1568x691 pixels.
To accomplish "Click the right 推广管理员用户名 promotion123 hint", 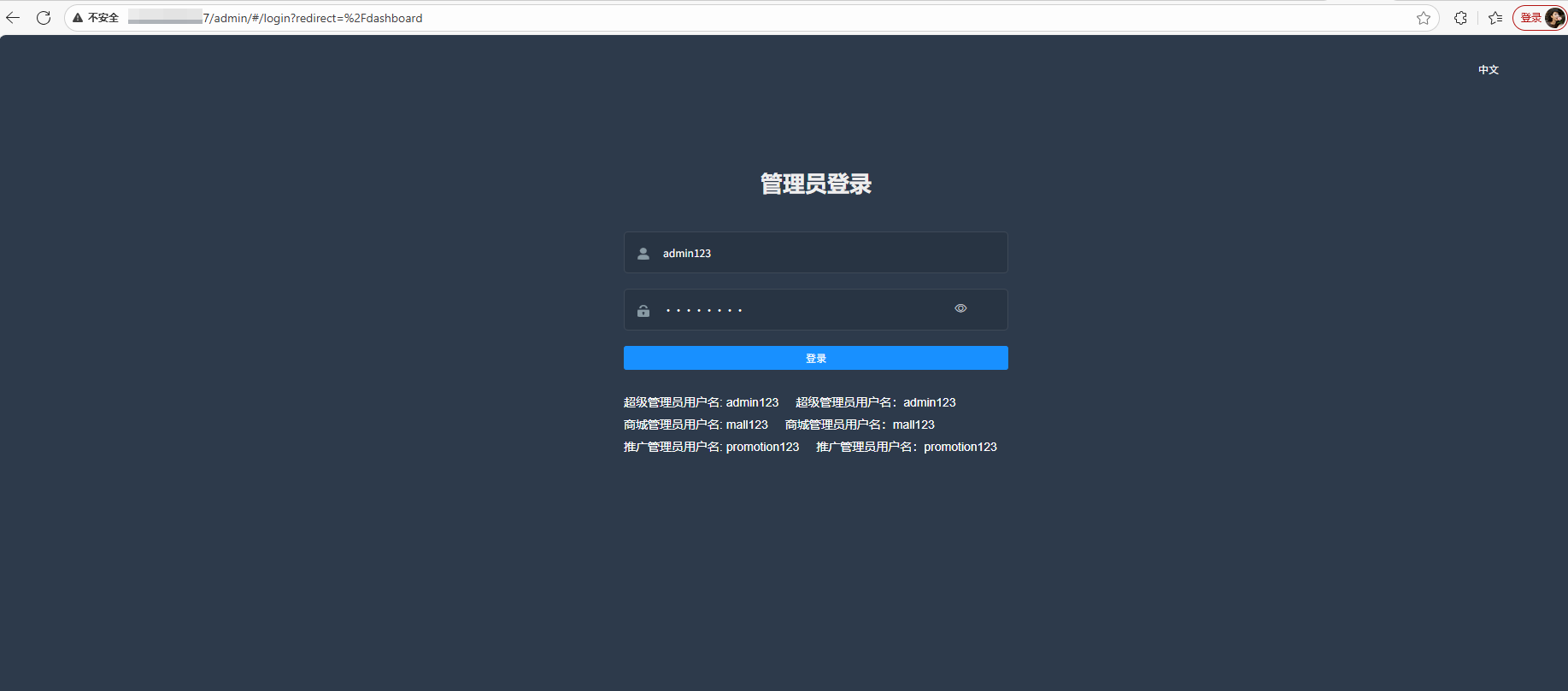I will (906, 447).
